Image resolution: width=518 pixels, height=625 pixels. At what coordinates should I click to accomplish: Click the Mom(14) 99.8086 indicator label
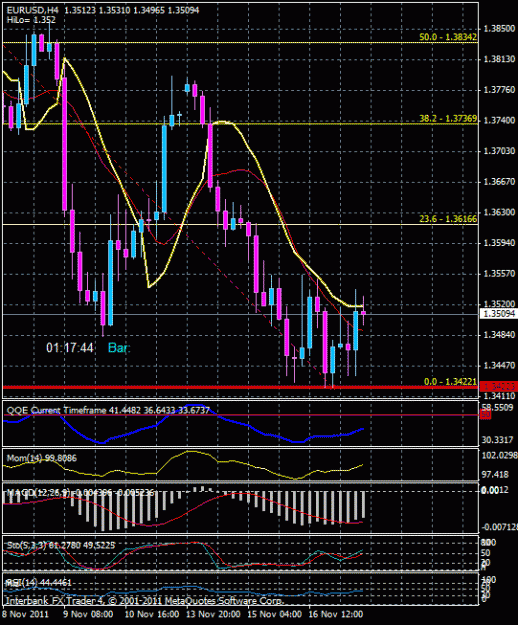[41, 458]
